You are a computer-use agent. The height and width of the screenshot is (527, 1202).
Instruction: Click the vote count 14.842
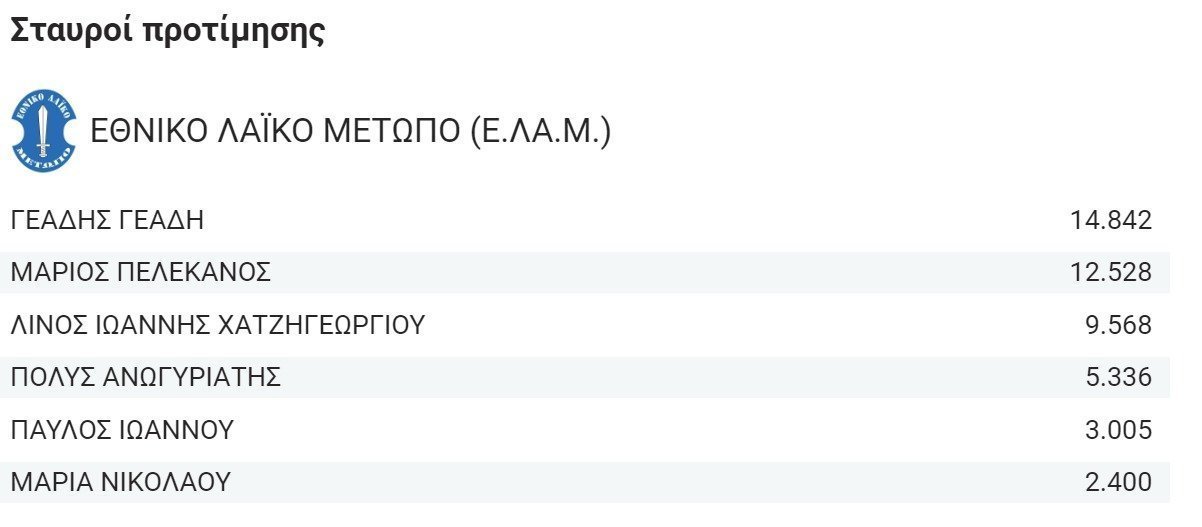pyautogui.click(x=1111, y=220)
